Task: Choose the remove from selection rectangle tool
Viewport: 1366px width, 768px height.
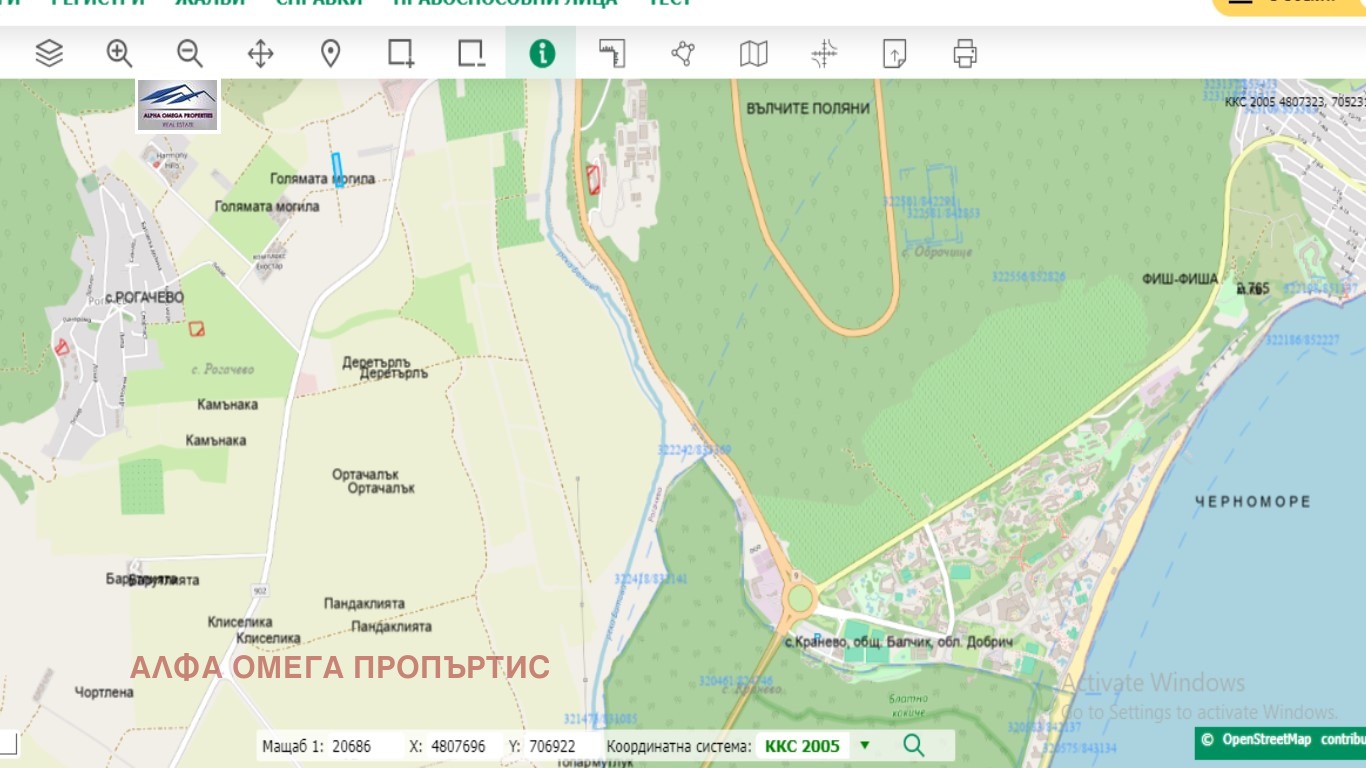Action: [471, 53]
